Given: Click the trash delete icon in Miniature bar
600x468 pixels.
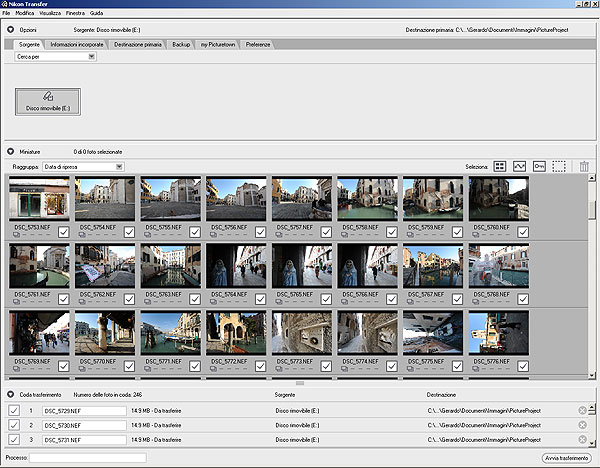Looking at the screenshot, I should pos(584,166).
